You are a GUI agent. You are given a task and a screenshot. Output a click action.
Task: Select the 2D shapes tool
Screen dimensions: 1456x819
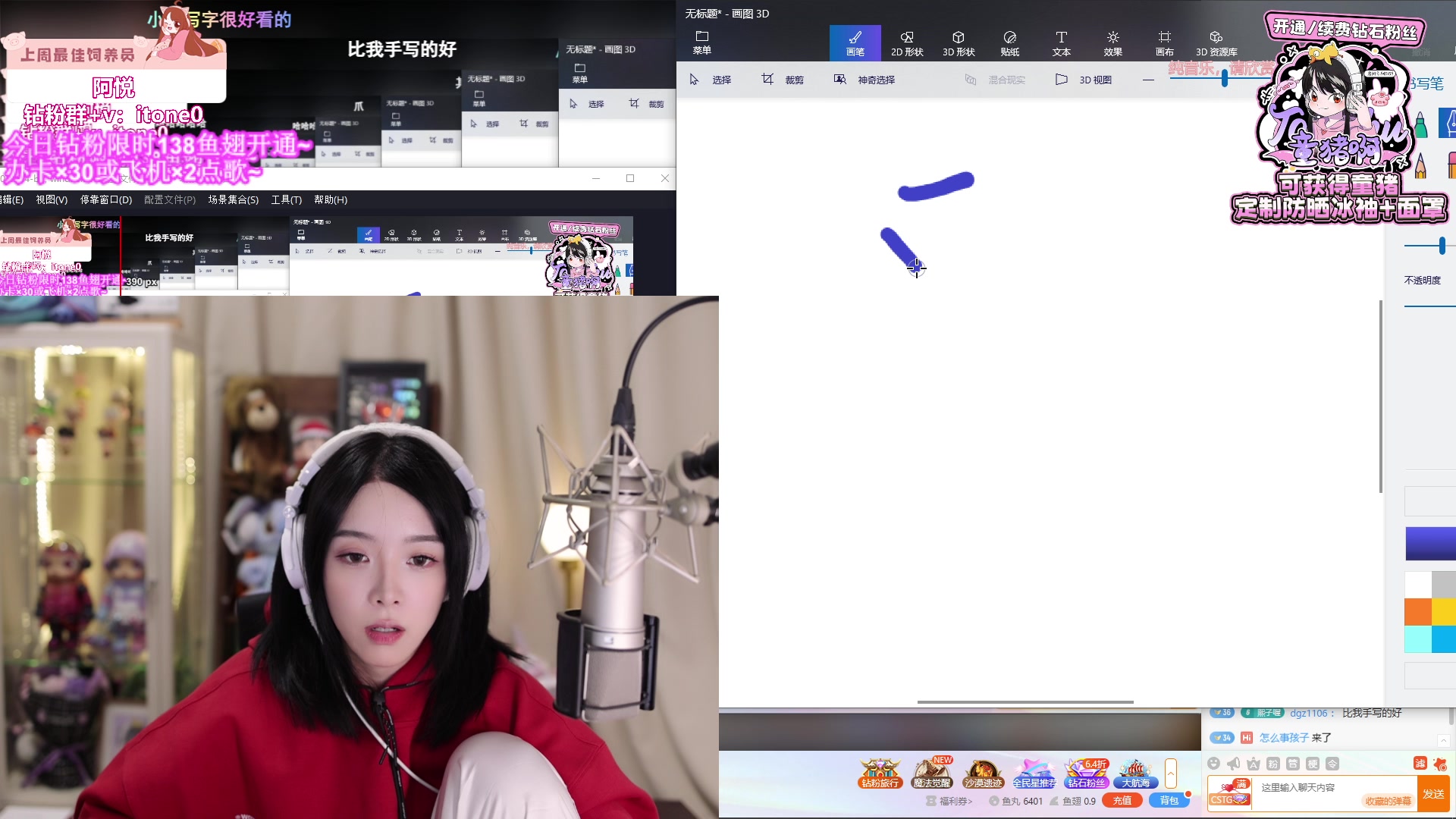pyautogui.click(x=906, y=43)
